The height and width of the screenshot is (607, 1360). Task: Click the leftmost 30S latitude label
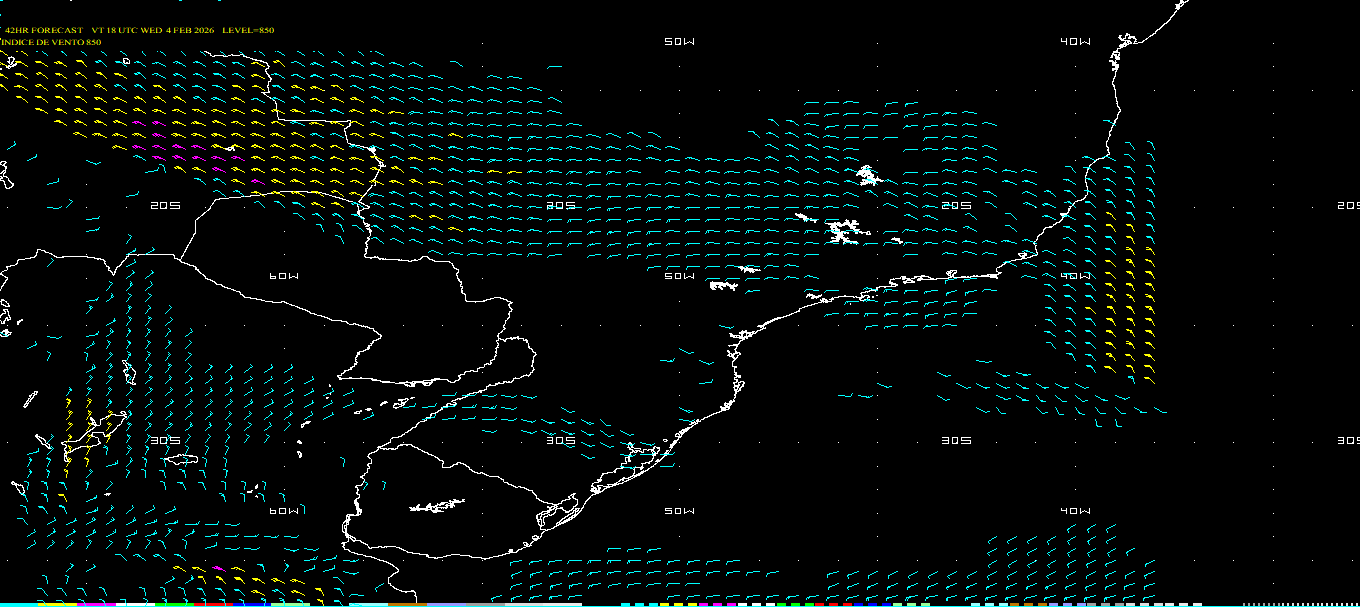click(x=165, y=440)
